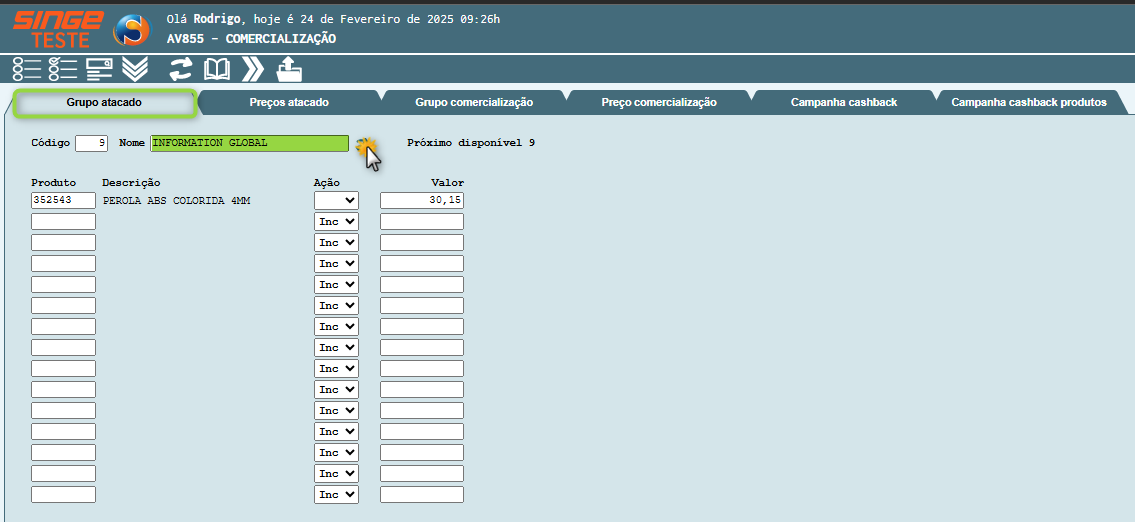
Task: Go to the Preço comercialização tab
Action: pos(659,102)
